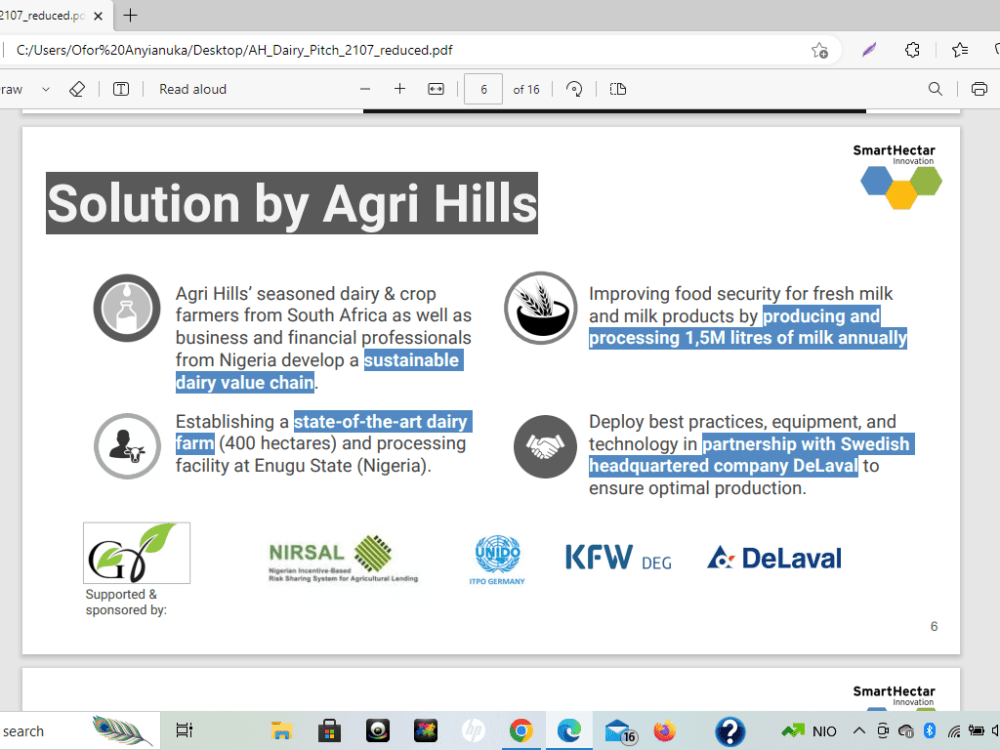Click the colorful app icon on the taskbar
The height and width of the screenshot is (750, 1000).
tap(425, 731)
